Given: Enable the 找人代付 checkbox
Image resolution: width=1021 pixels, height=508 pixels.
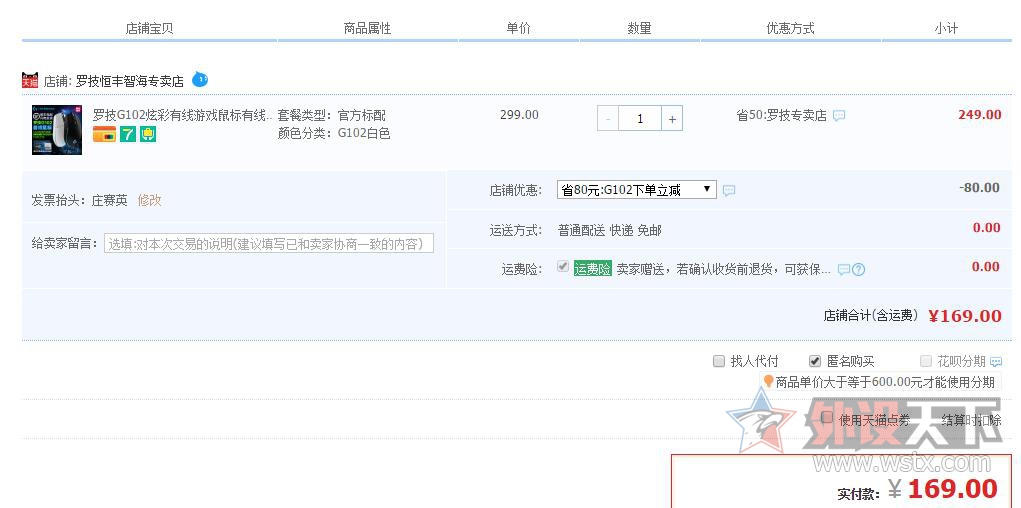Looking at the screenshot, I should click(718, 361).
